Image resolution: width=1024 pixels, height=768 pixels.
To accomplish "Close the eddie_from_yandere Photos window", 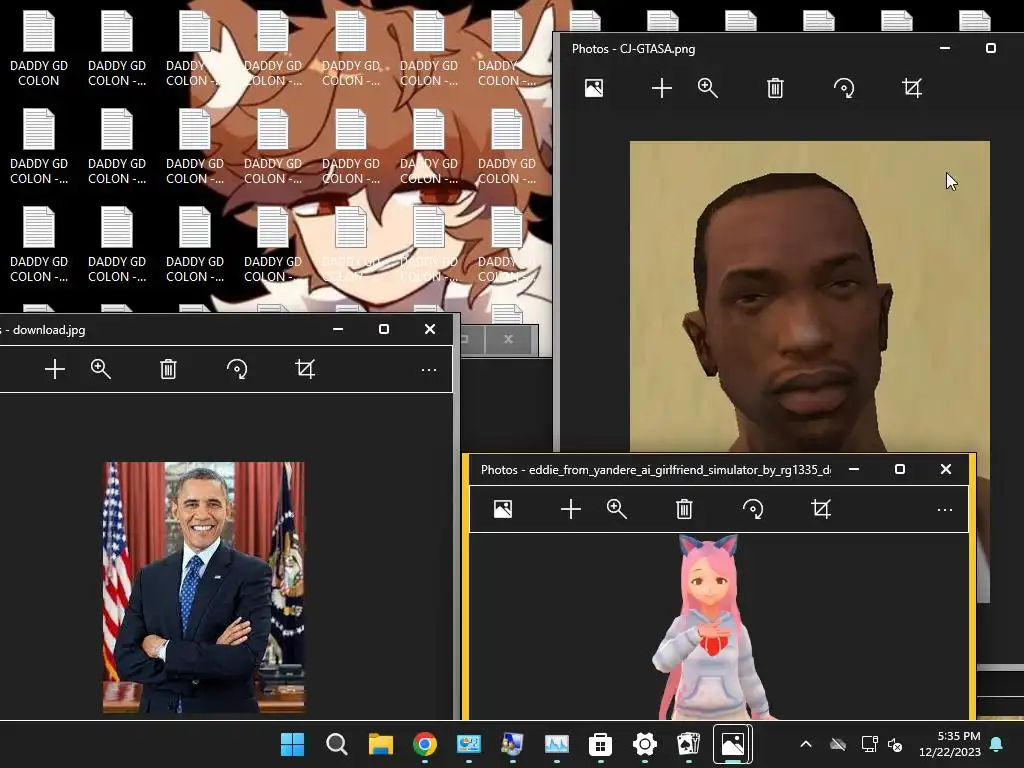I will (946, 469).
